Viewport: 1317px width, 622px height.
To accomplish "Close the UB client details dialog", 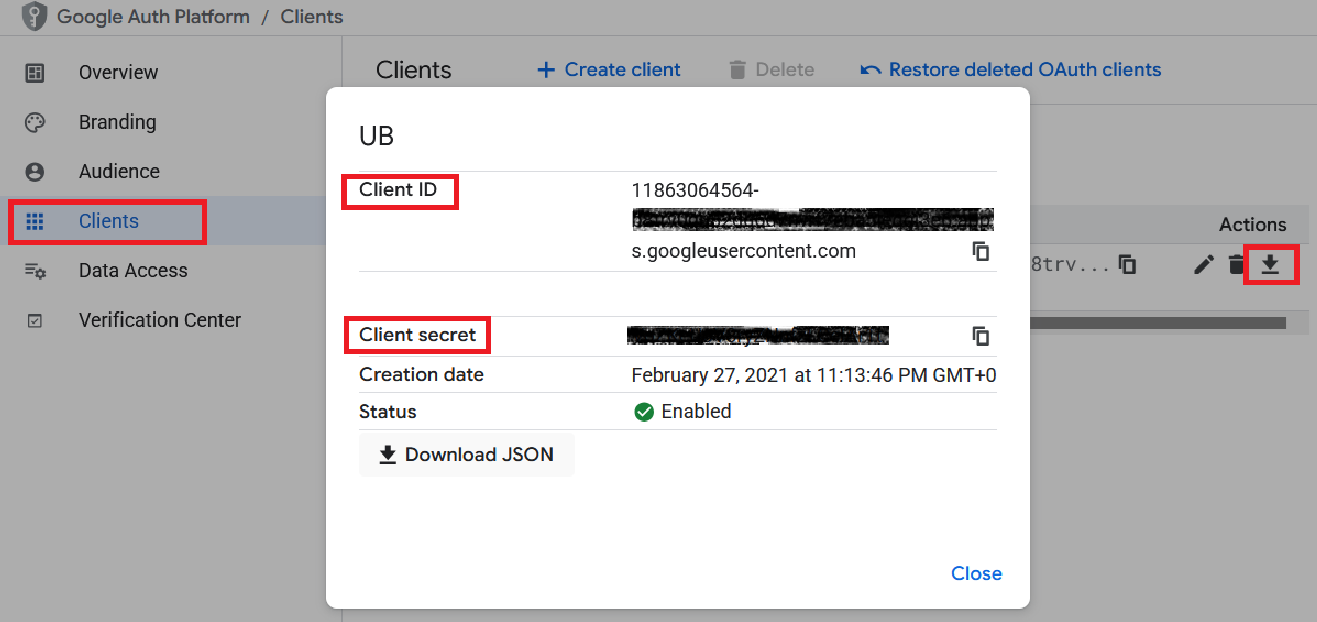I will point(975,573).
